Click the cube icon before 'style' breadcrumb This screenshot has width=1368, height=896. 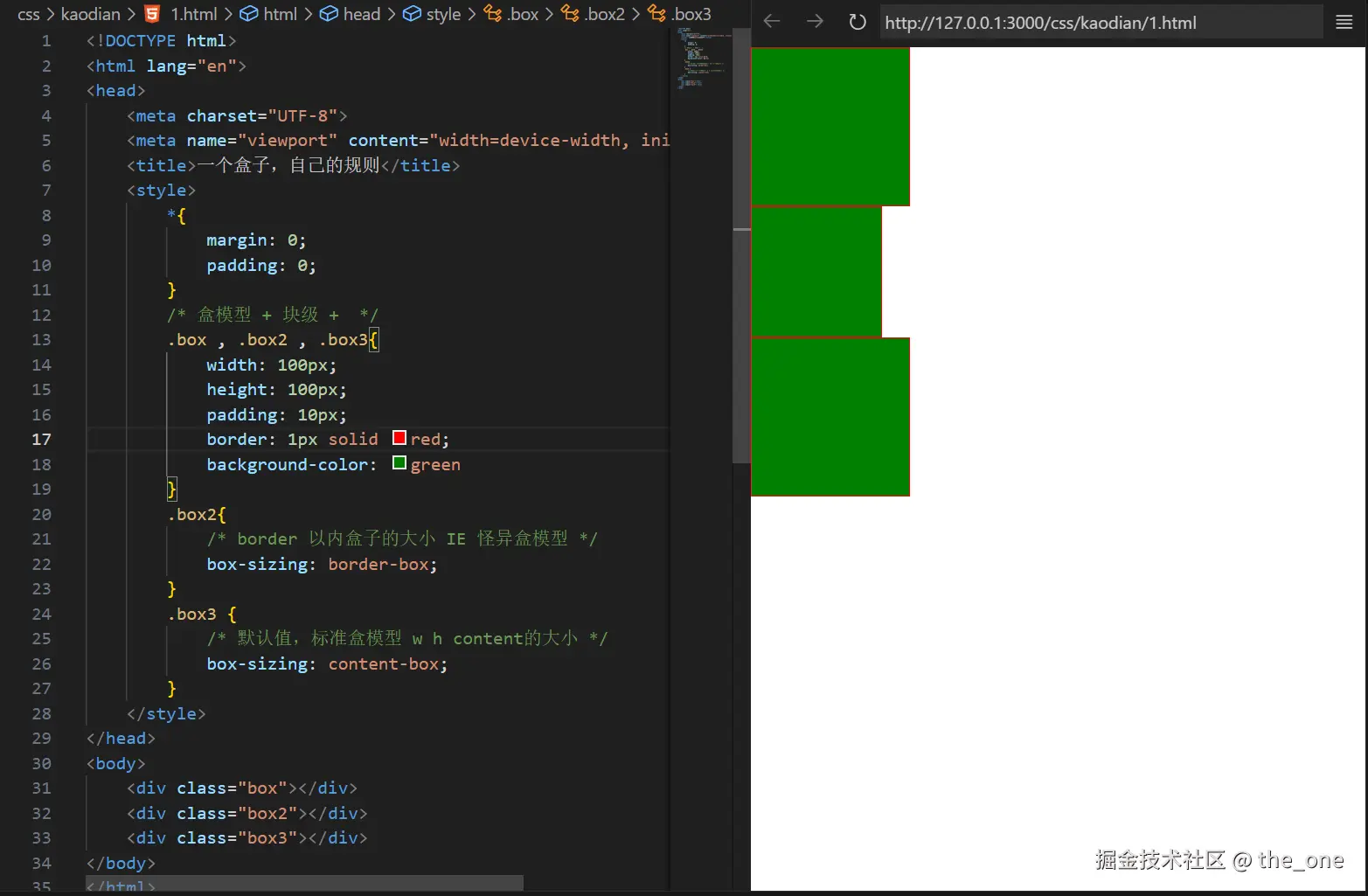[412, 14]
